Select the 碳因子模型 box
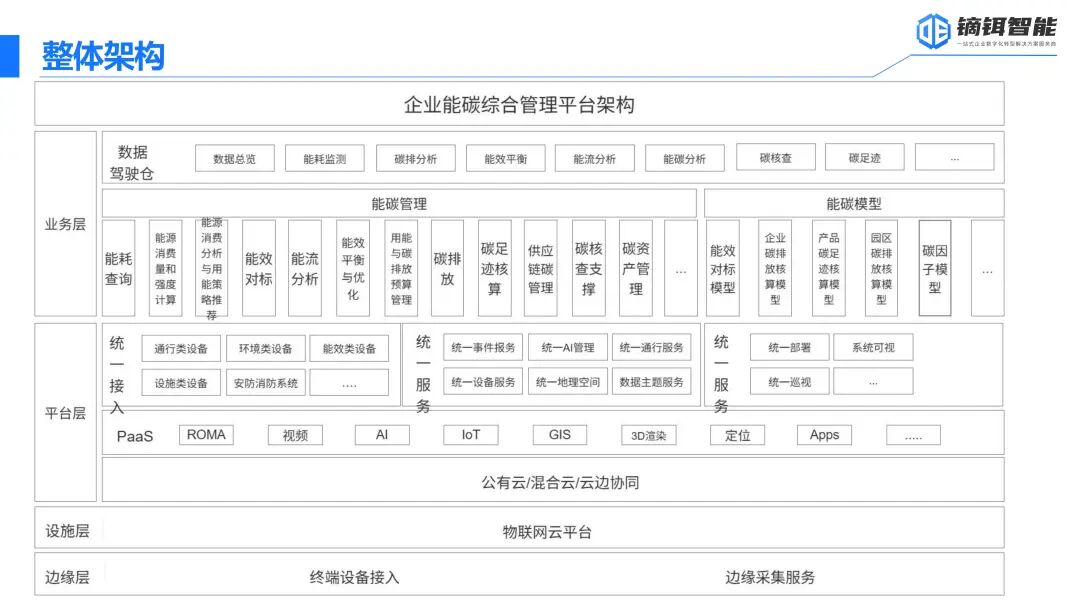This screenshot has width=1080, height=608. click(x=934, y=268)
